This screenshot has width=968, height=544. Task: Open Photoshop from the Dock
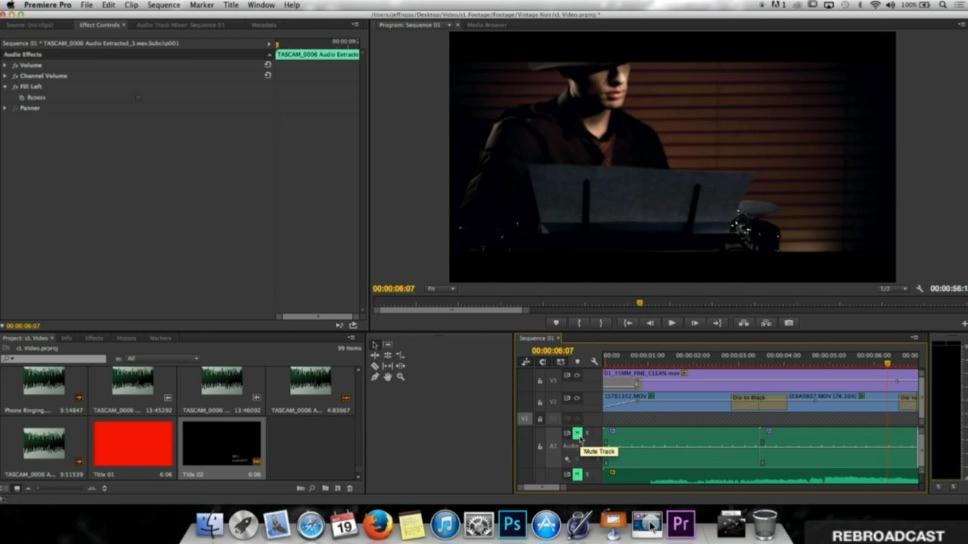[513, 523]
